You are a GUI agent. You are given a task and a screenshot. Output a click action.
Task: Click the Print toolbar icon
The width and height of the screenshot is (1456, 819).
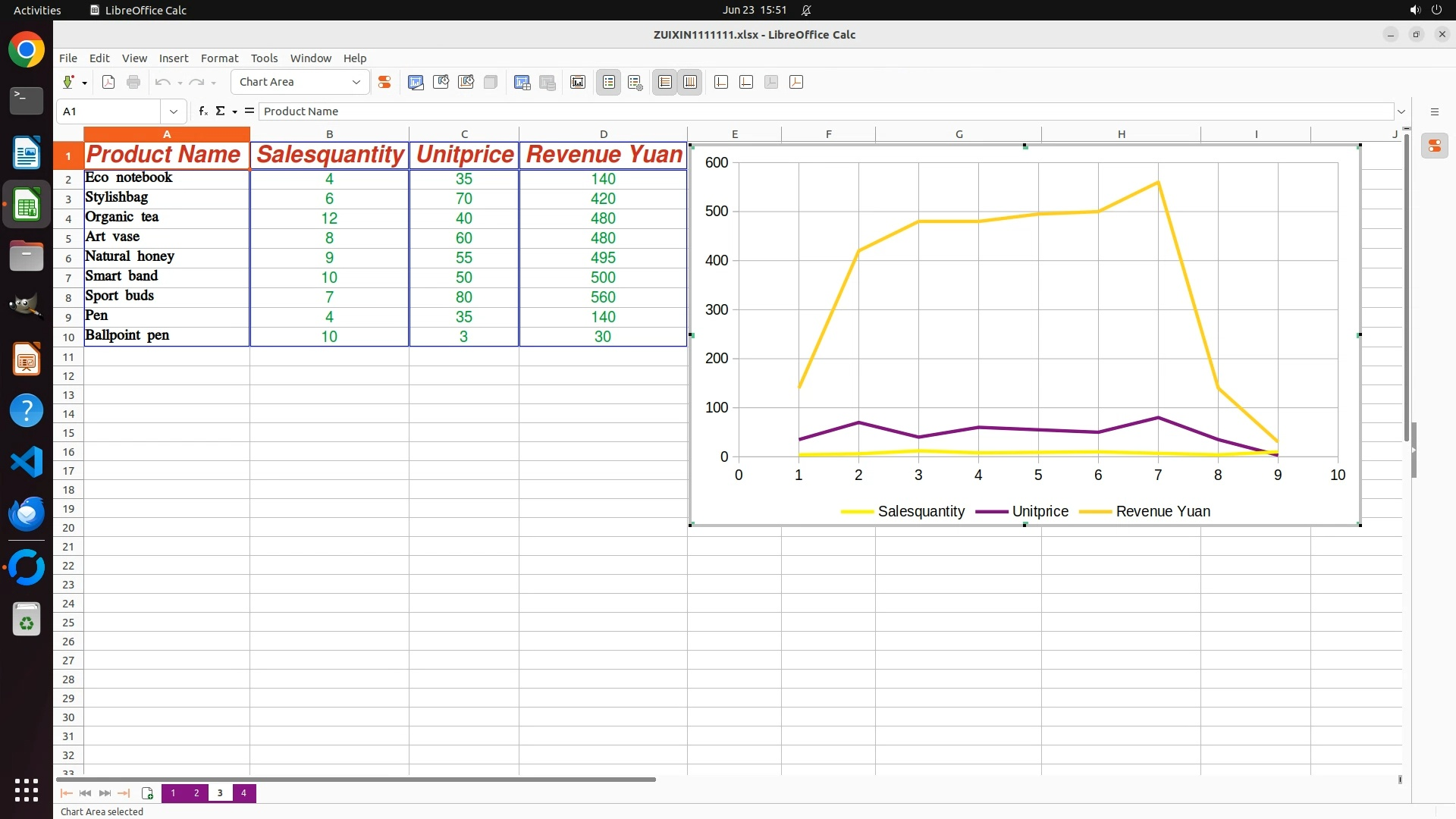point(133,82)
